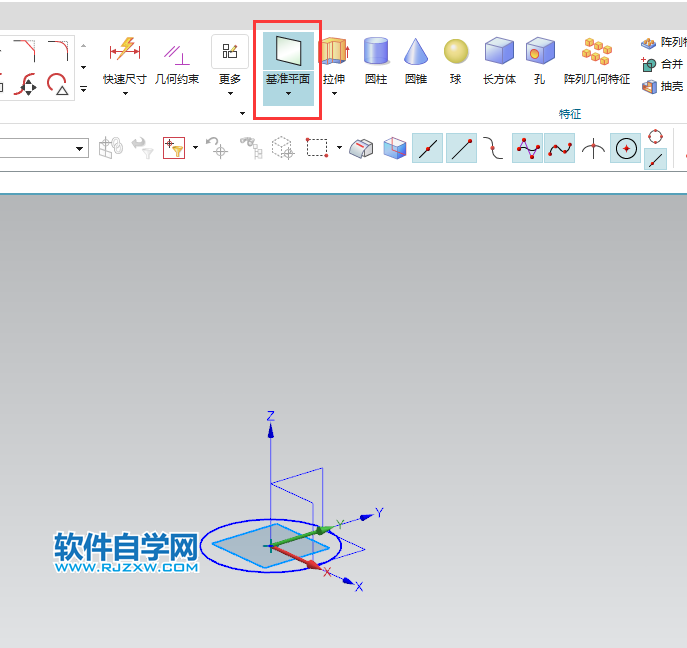Start the 拉伸 extrude command
Image resolution: width=687 pixels, height=648 pixels.
[334, 60]
